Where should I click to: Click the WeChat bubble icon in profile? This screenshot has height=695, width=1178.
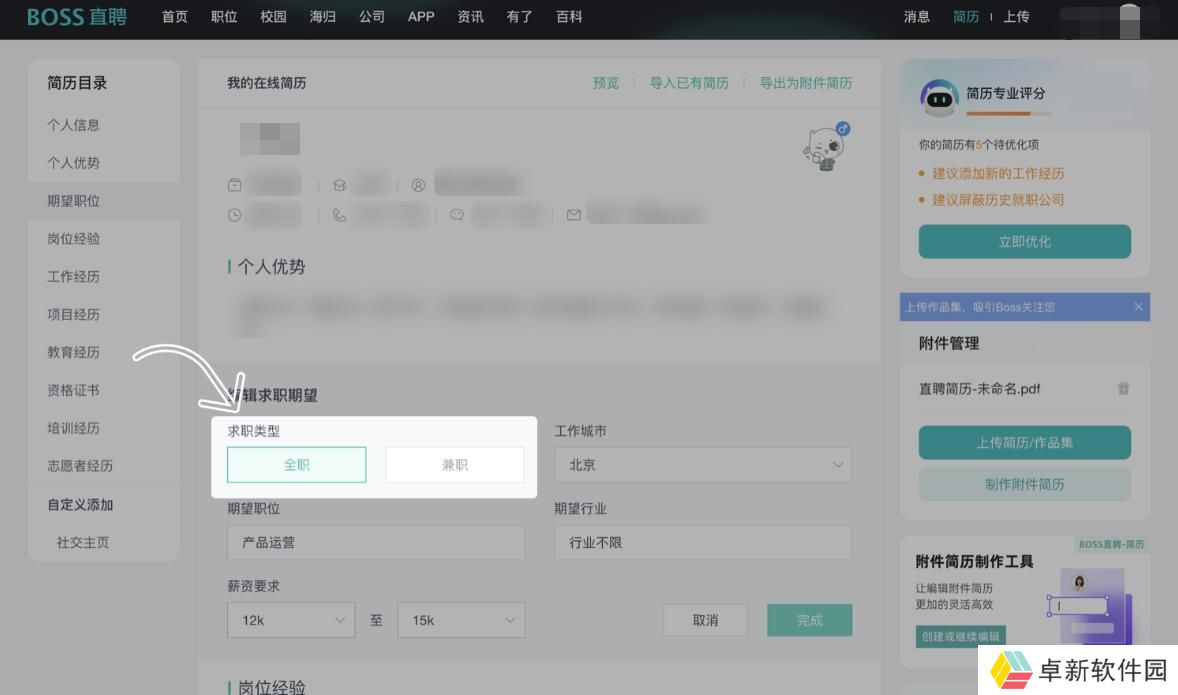tap(457, 215)
